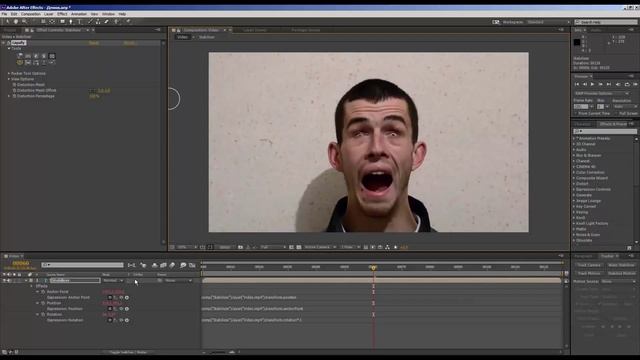Collapse the View Options group
The width and height of the screenshot is (640, 360).
pos(9,79)
